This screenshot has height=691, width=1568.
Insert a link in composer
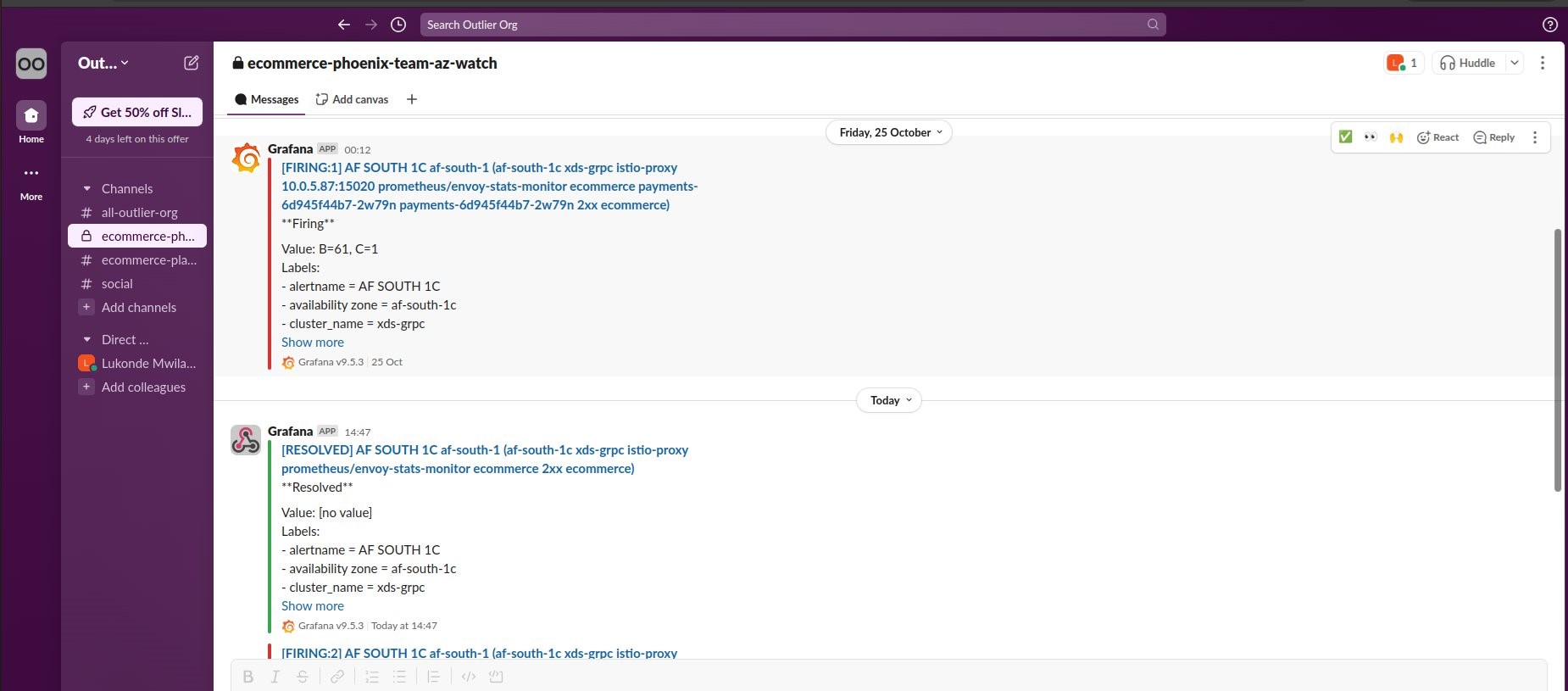337,676
